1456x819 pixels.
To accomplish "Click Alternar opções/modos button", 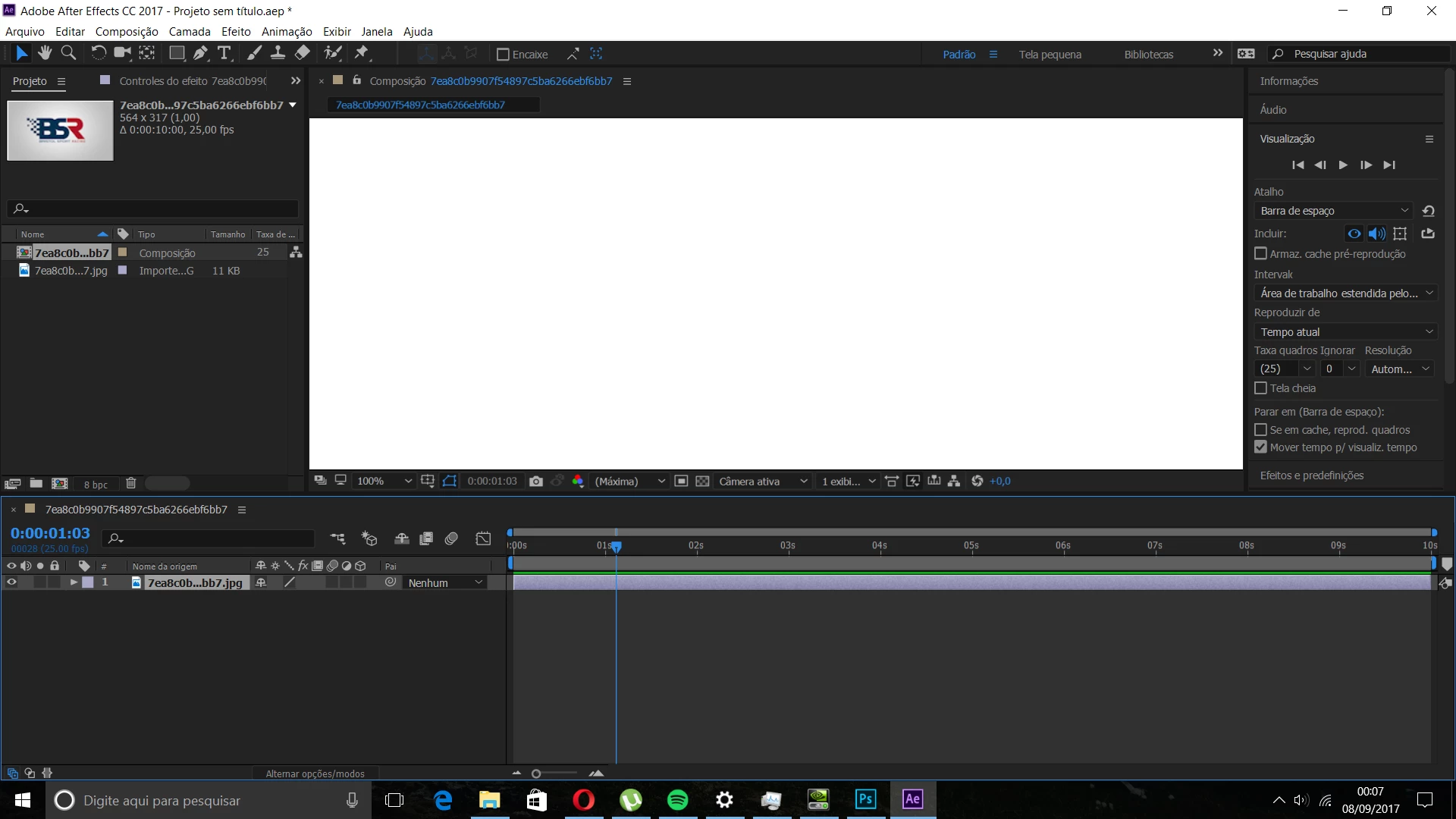I will [315, 773].
